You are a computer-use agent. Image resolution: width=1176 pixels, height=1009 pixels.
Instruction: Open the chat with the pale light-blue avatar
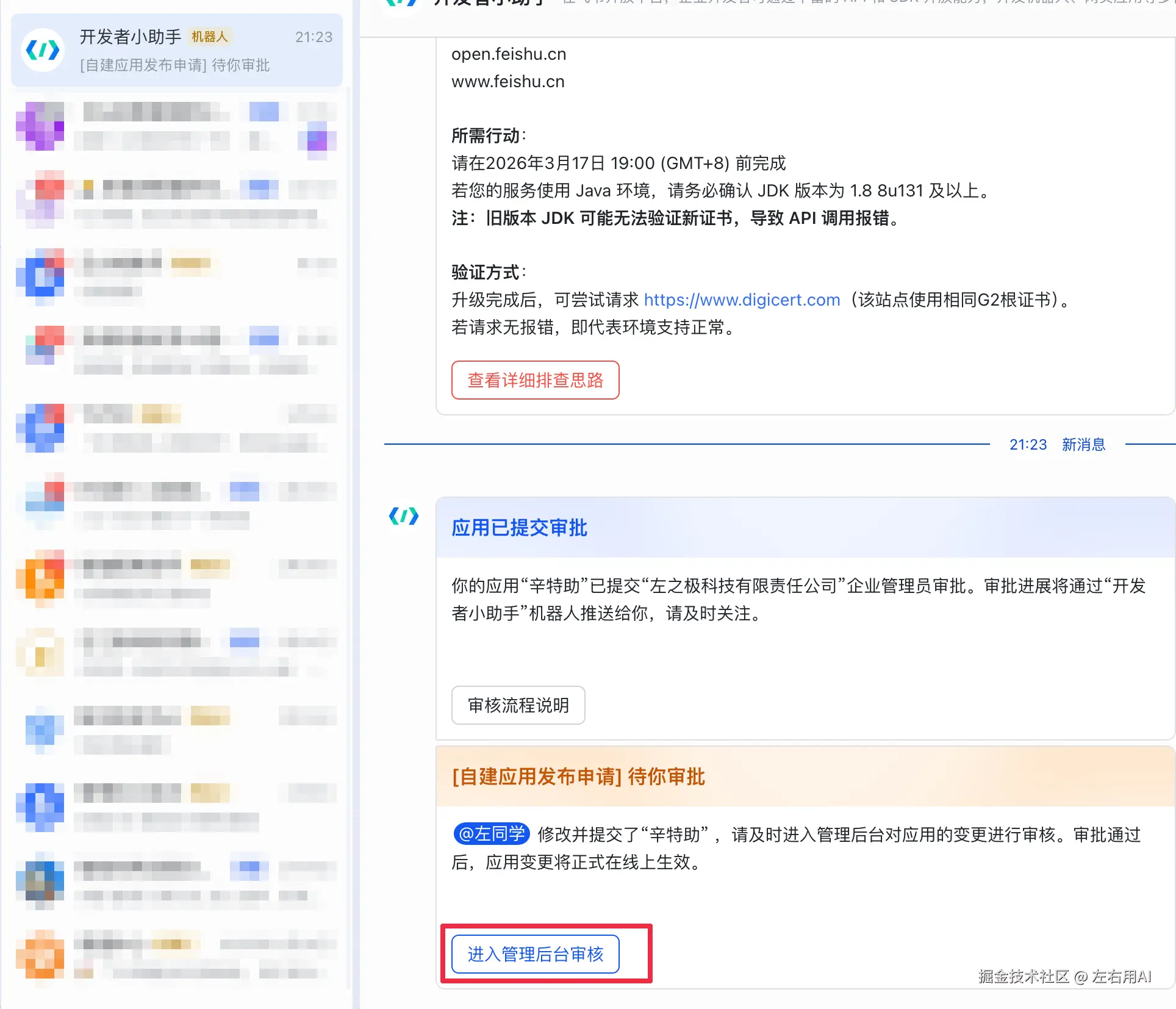tap(44, 730)
